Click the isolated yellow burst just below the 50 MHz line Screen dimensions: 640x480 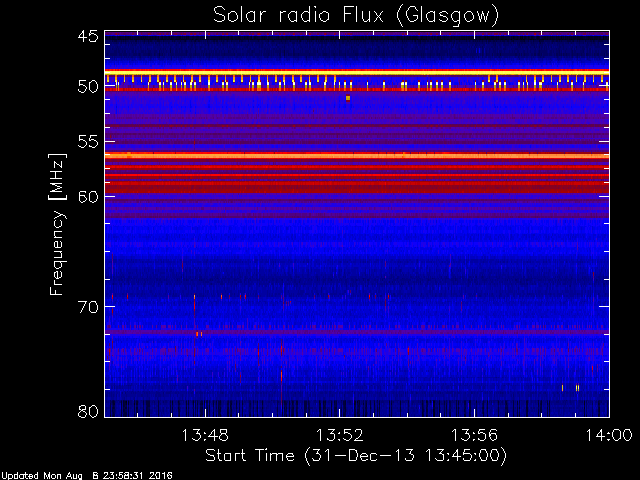pyautogui.click(x=348, y=98)
